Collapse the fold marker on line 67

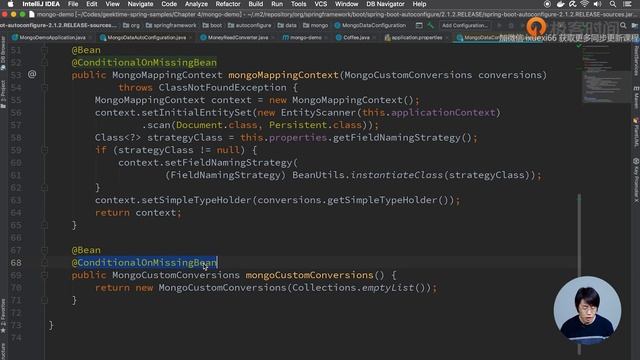[x=44, y=250]
